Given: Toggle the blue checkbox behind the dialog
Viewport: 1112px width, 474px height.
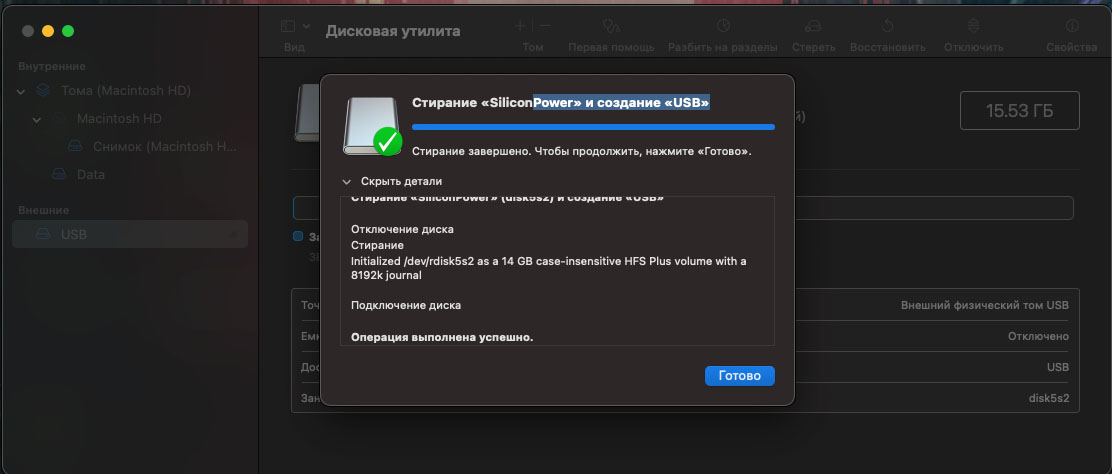Looking at the screenshot, I should (x=298, y=236).
